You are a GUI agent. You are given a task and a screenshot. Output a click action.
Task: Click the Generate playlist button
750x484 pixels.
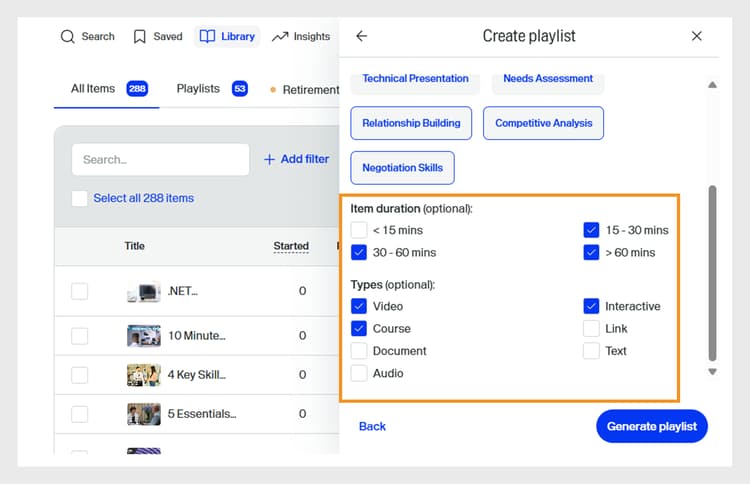[x=652, y=426]
